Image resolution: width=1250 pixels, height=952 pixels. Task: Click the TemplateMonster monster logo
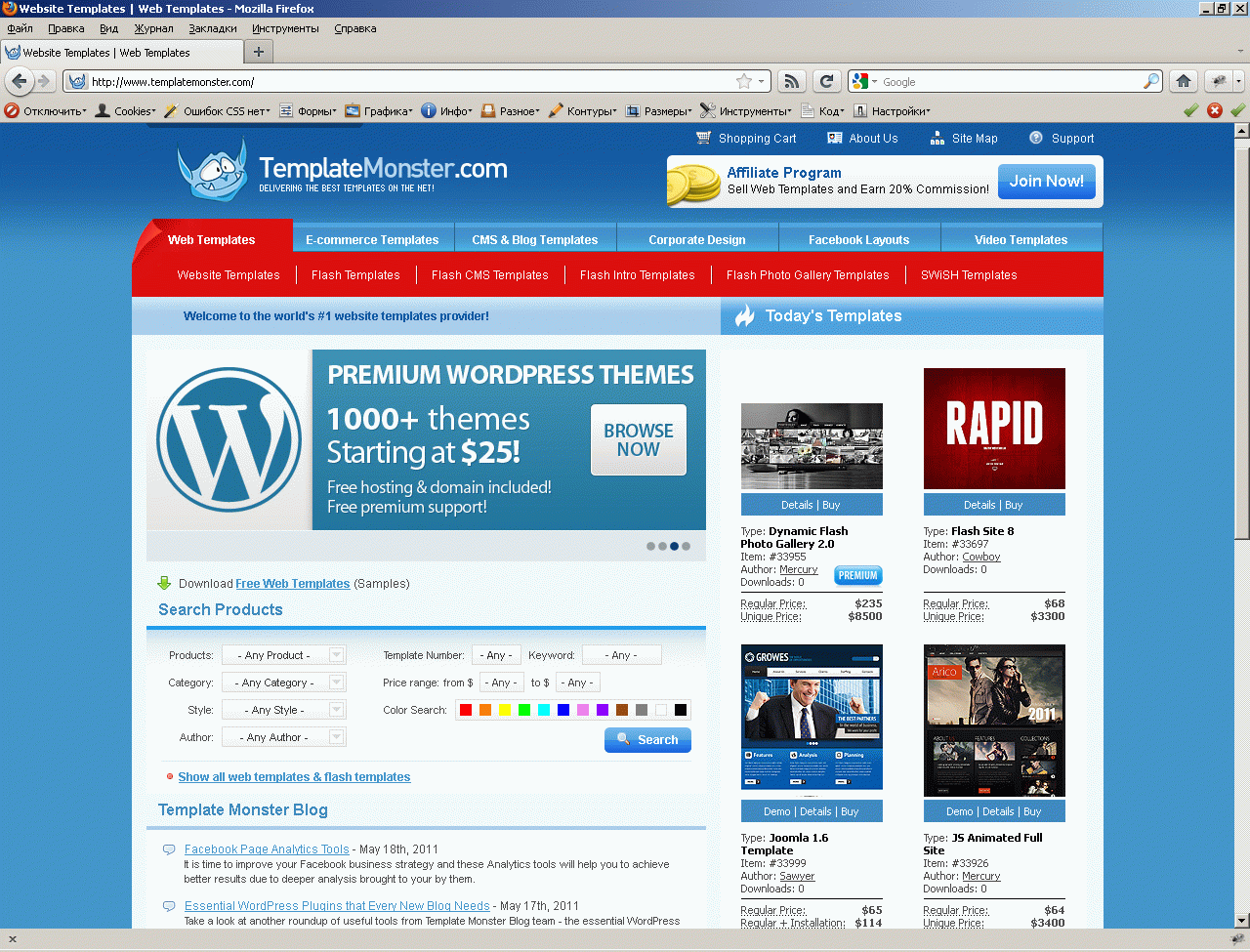[214, 170]
